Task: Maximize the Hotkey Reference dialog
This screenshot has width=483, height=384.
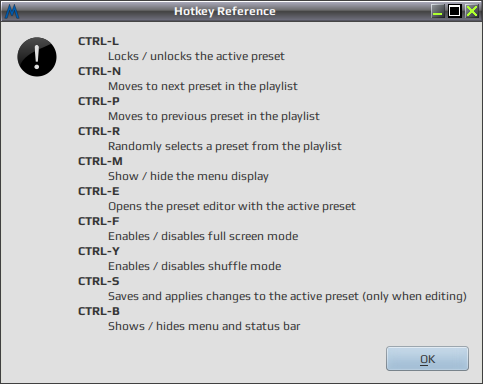Action: [x=454, y=11]
